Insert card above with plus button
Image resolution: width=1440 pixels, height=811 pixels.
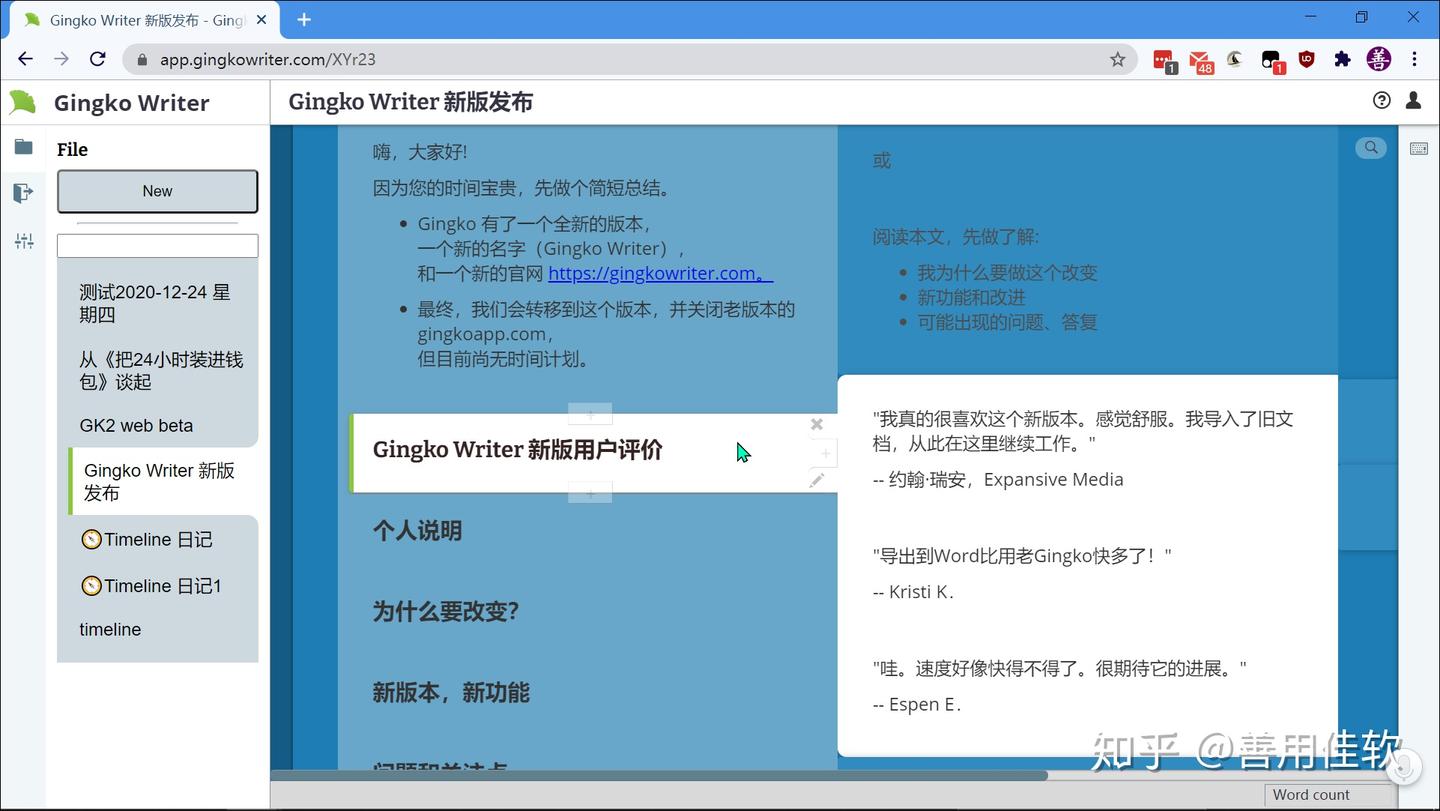click(x=590, y=414)
